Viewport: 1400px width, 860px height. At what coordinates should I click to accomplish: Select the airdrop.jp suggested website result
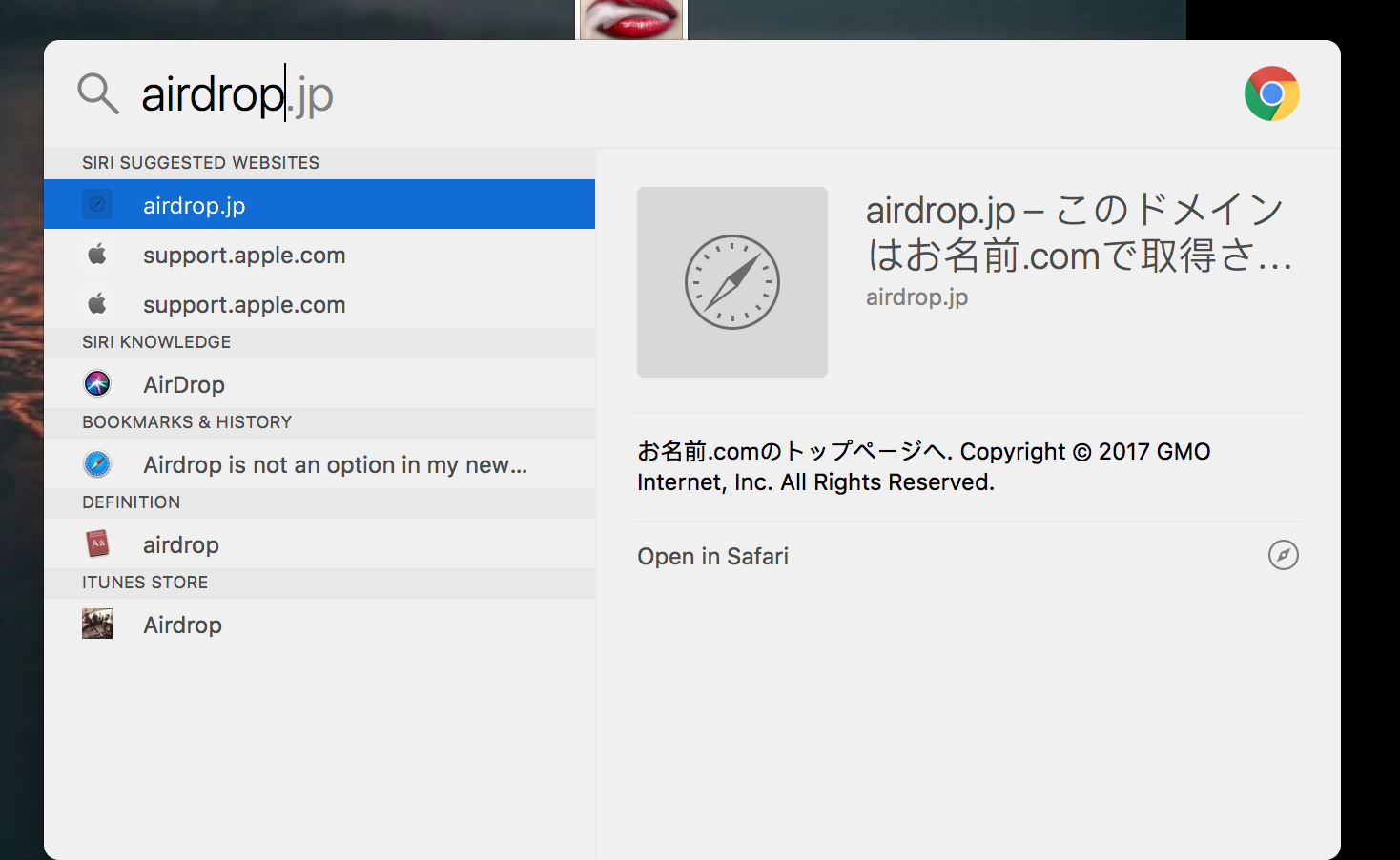[x=319, y=204]
